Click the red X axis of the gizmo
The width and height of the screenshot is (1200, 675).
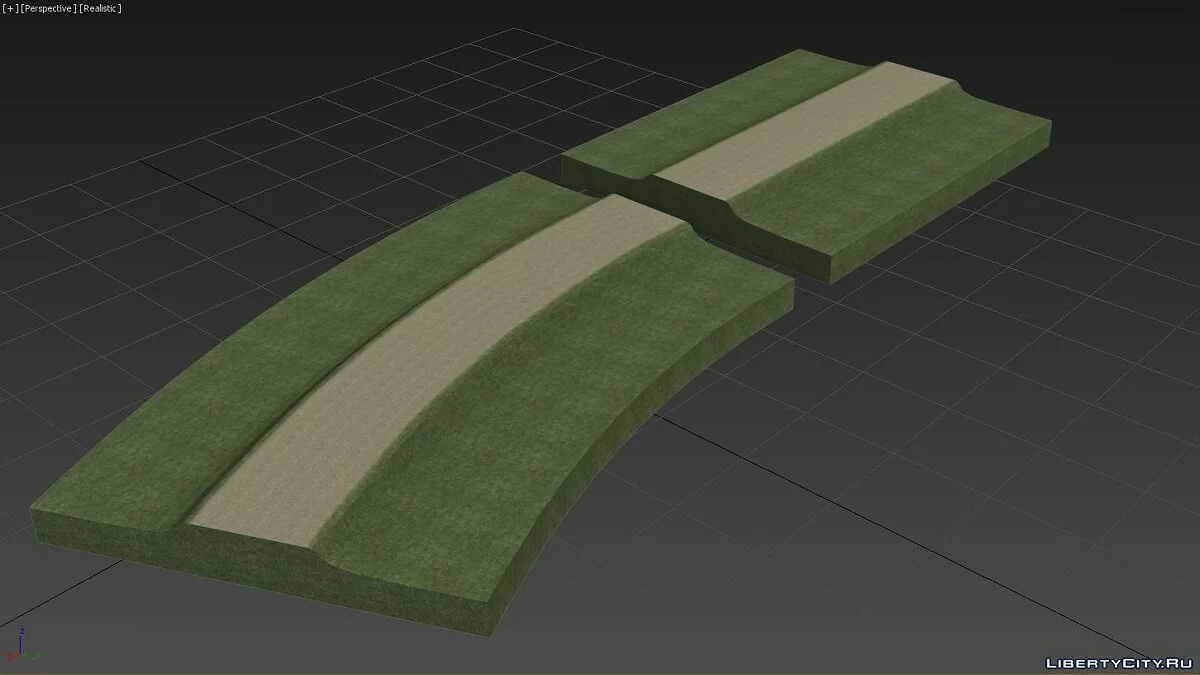pos(12,657)
